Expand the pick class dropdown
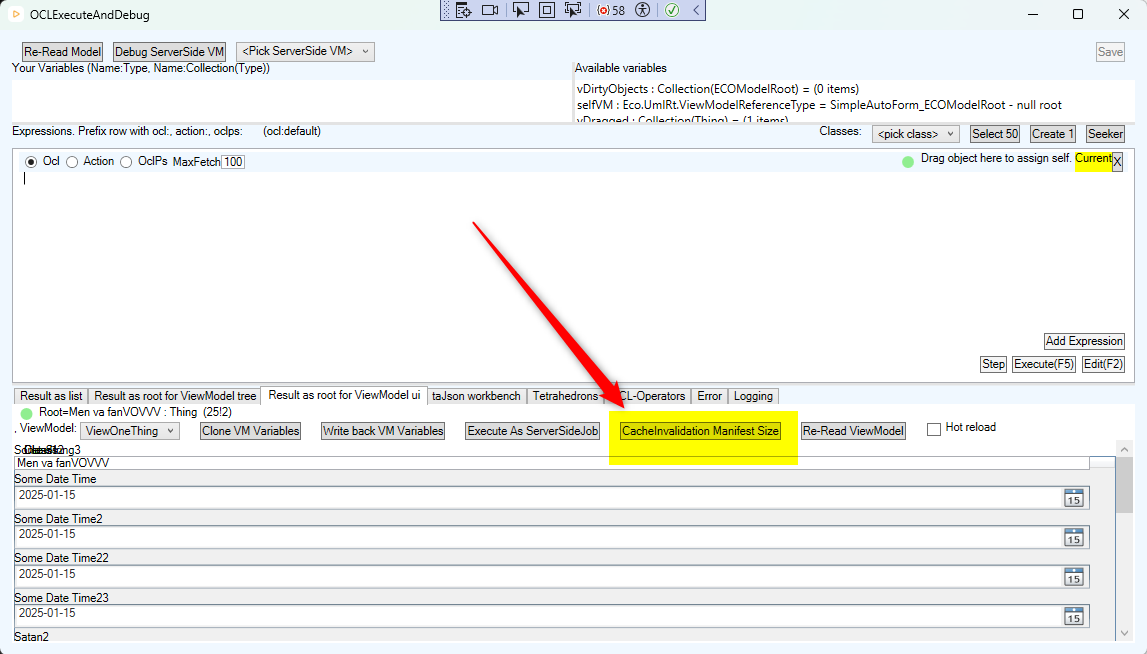The height and width of the screenshot is (654, 1147). [x=916, y=134]
